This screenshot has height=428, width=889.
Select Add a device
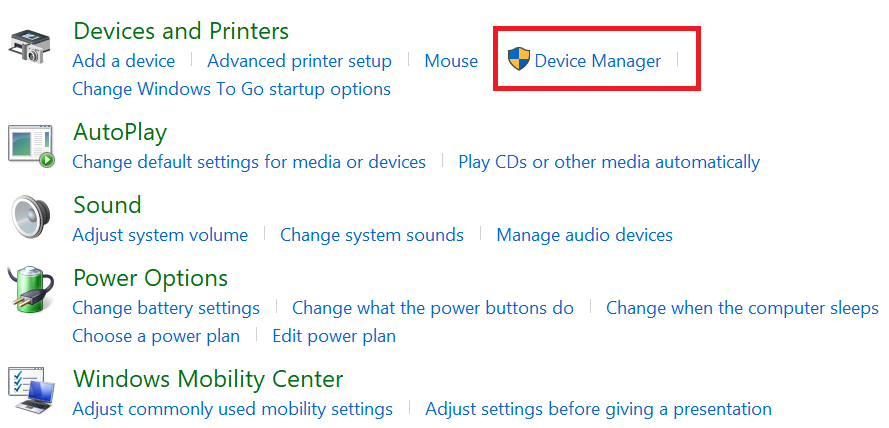pos(124,61)
